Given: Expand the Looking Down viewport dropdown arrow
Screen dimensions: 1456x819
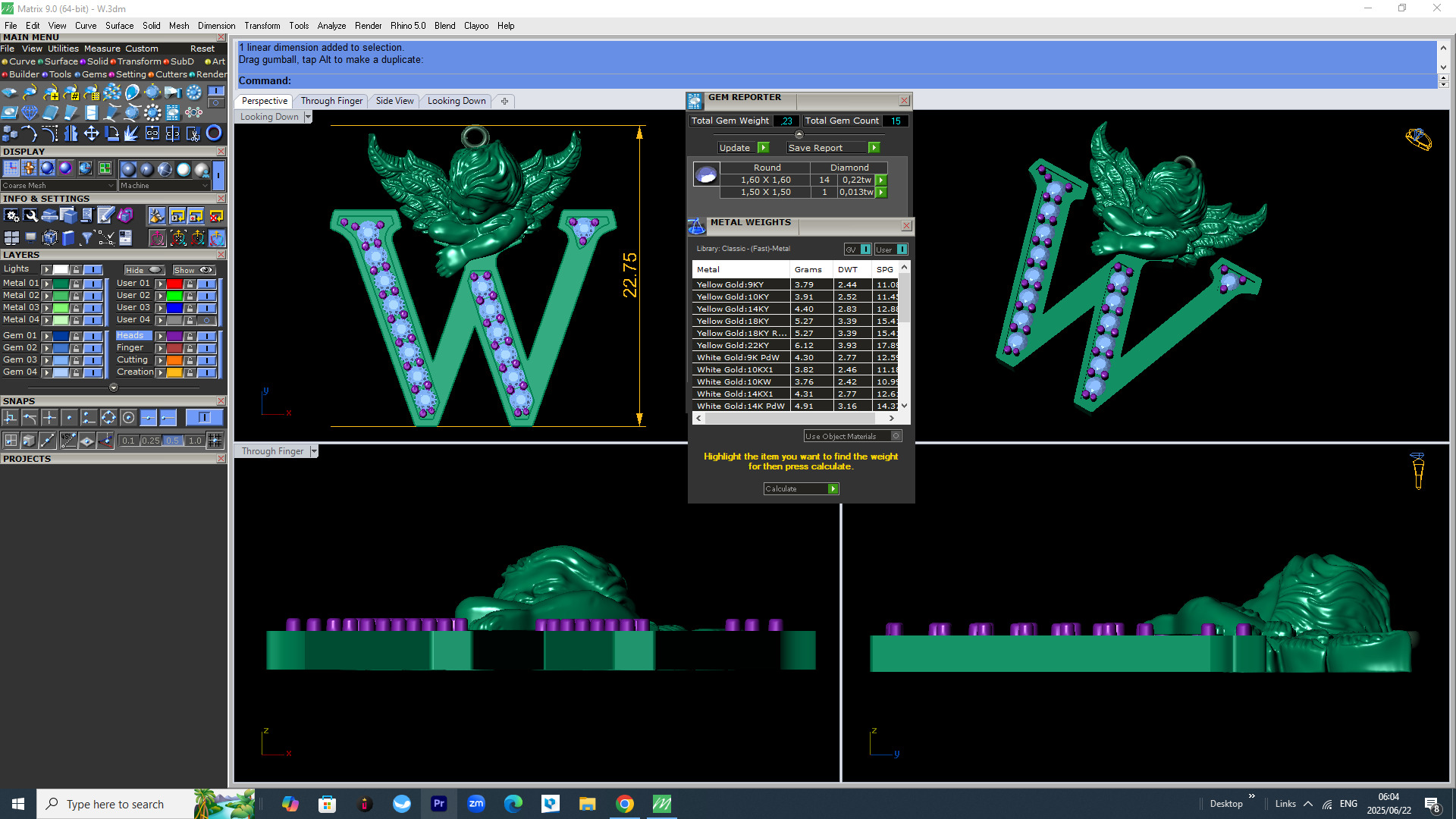Looking at the screenshot, I should pyautogui.click(x=307, y=117).
